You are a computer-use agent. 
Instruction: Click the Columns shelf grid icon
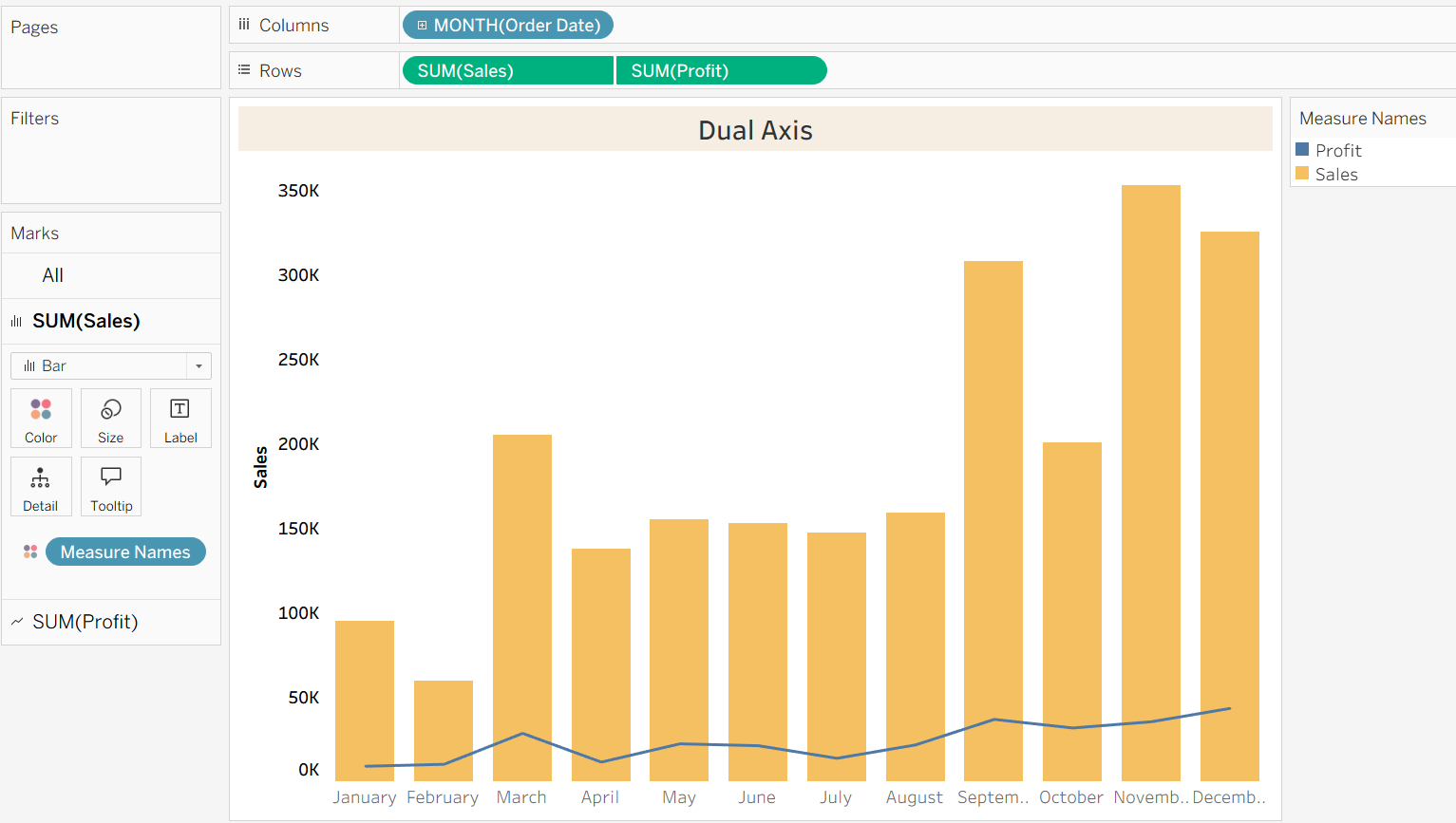[242, 24]
